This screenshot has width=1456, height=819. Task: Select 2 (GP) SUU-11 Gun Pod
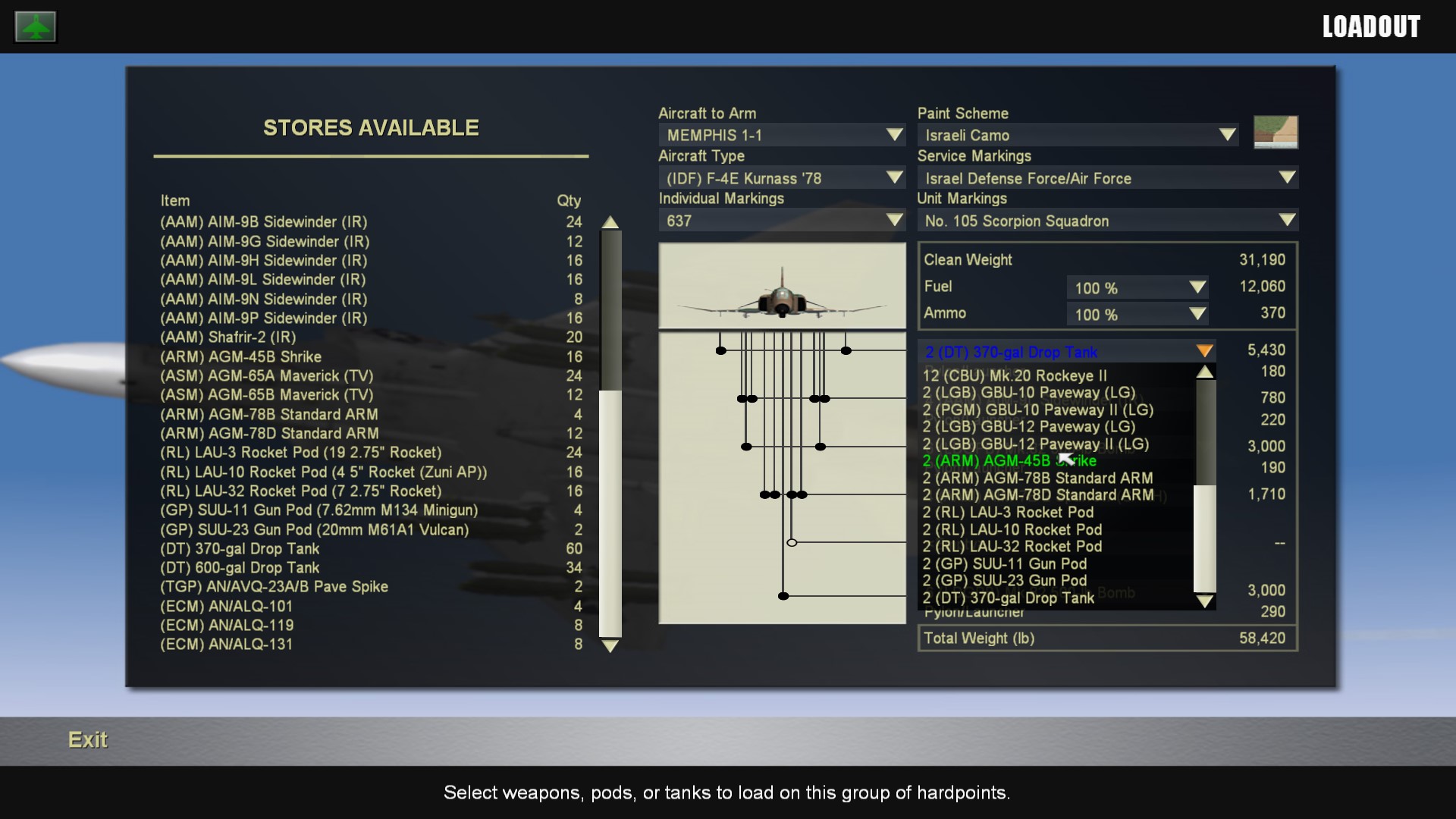[x=1005, y=564]
